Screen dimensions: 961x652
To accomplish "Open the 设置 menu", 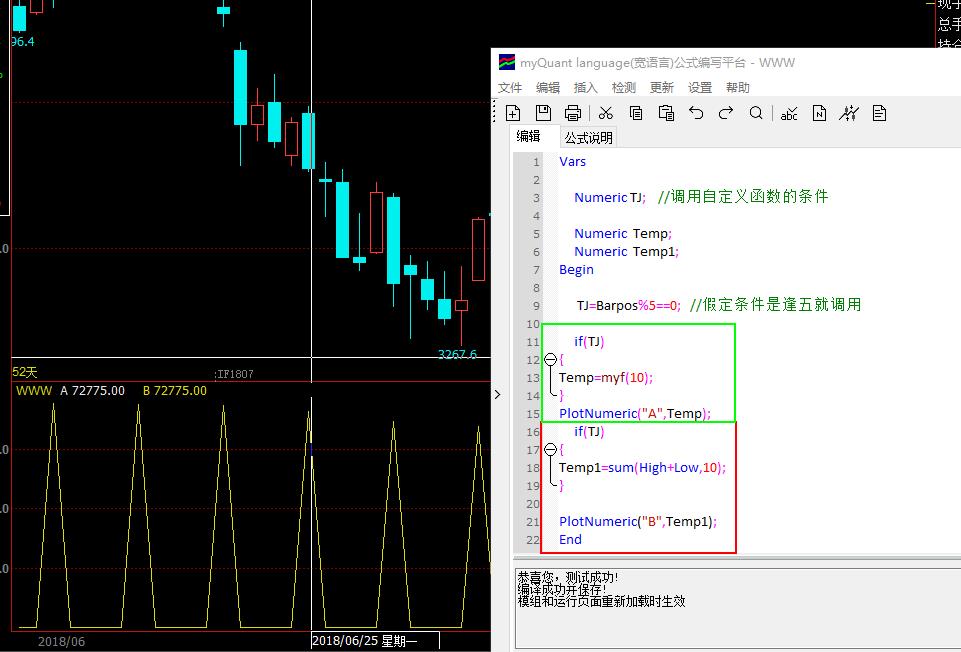I will coord(700,88).
